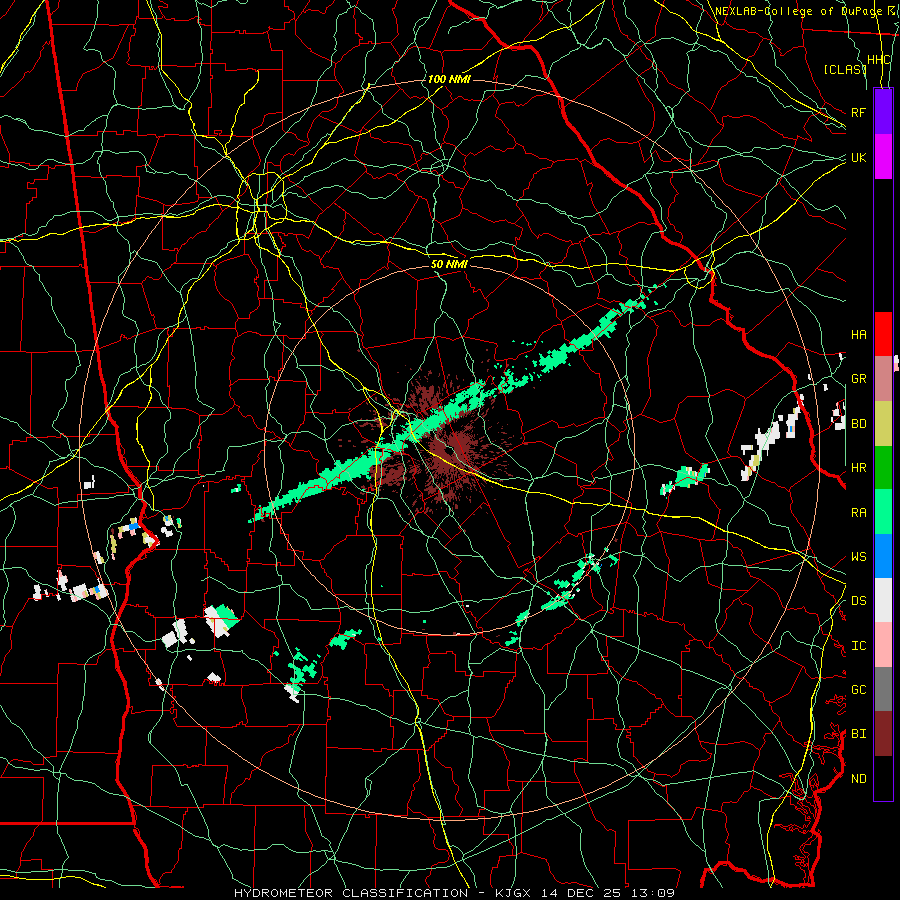Select the "GC" legend label
This screenshot has width=900, height=900.
858,690
